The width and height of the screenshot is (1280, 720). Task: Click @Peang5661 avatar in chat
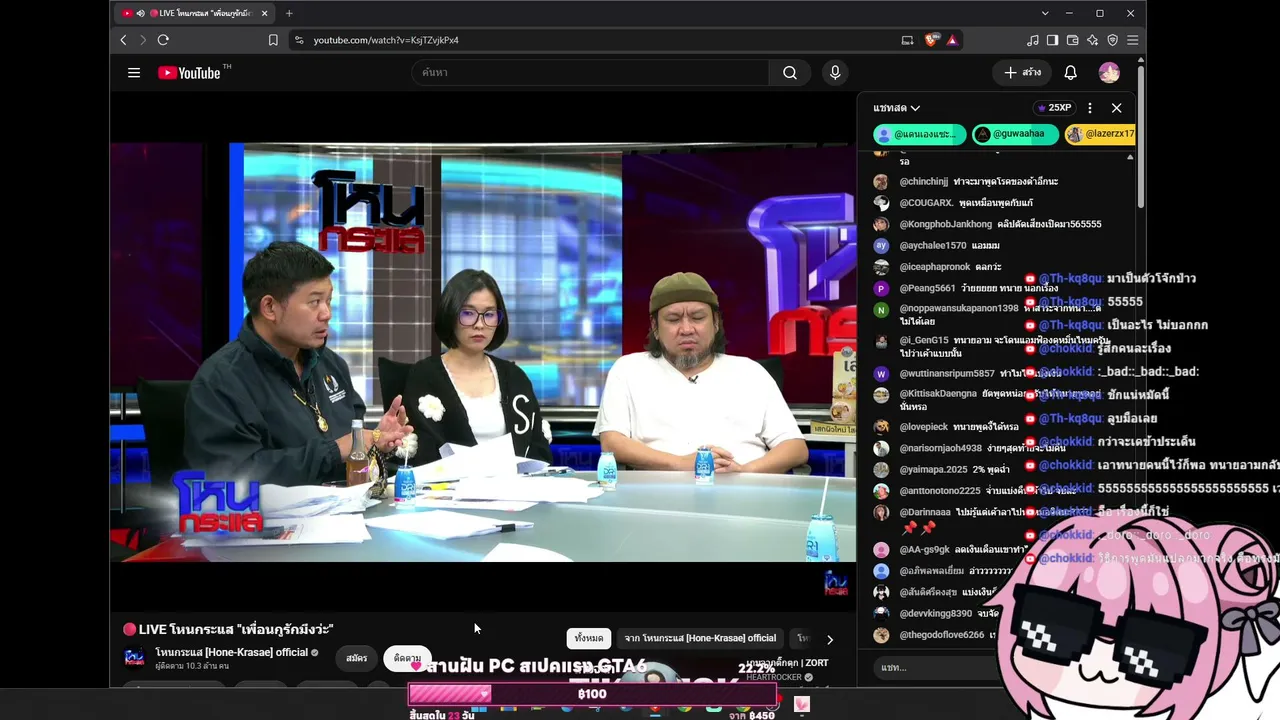click(881, 288)
